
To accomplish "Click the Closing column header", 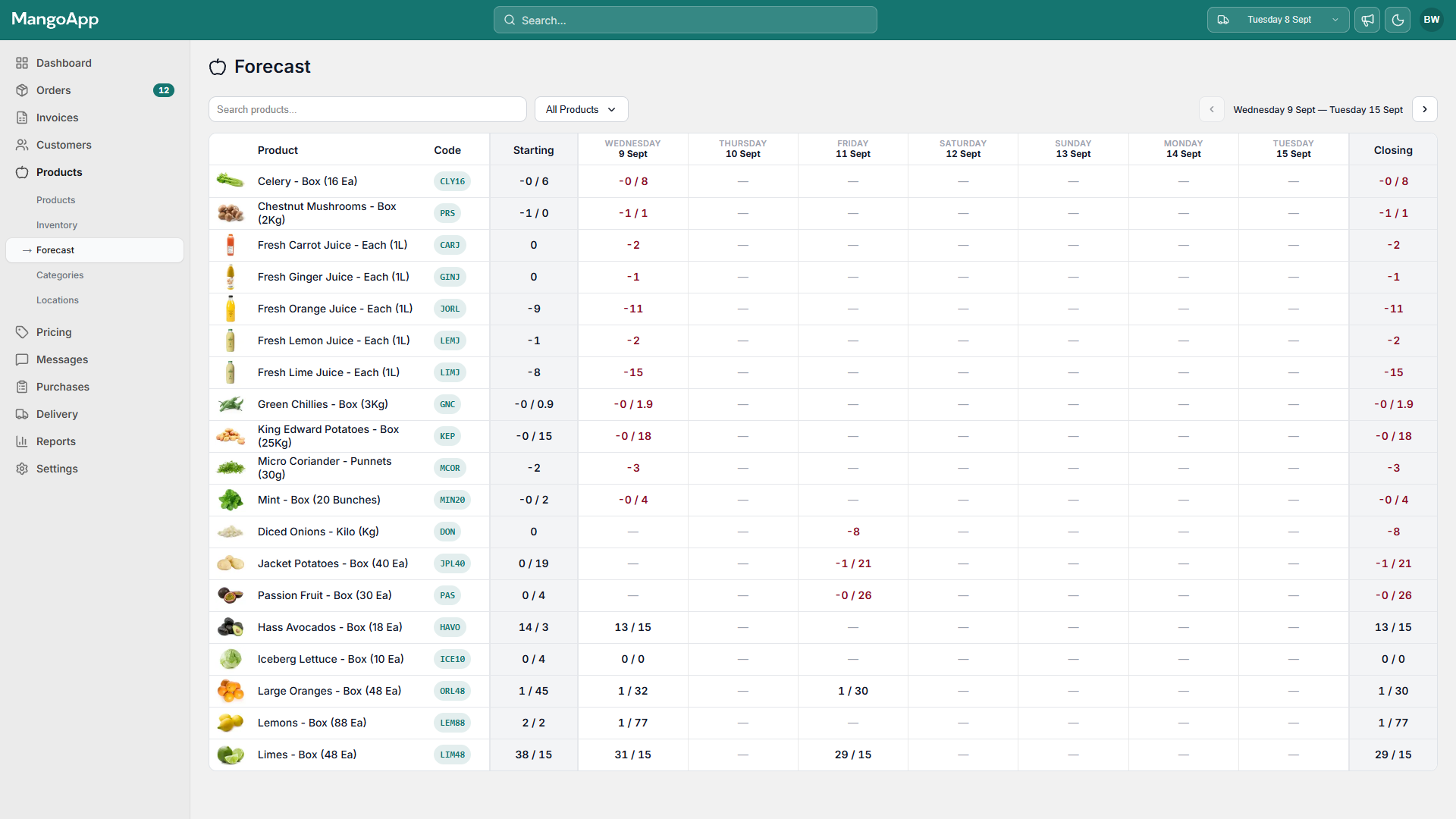I will [1393, 150].
